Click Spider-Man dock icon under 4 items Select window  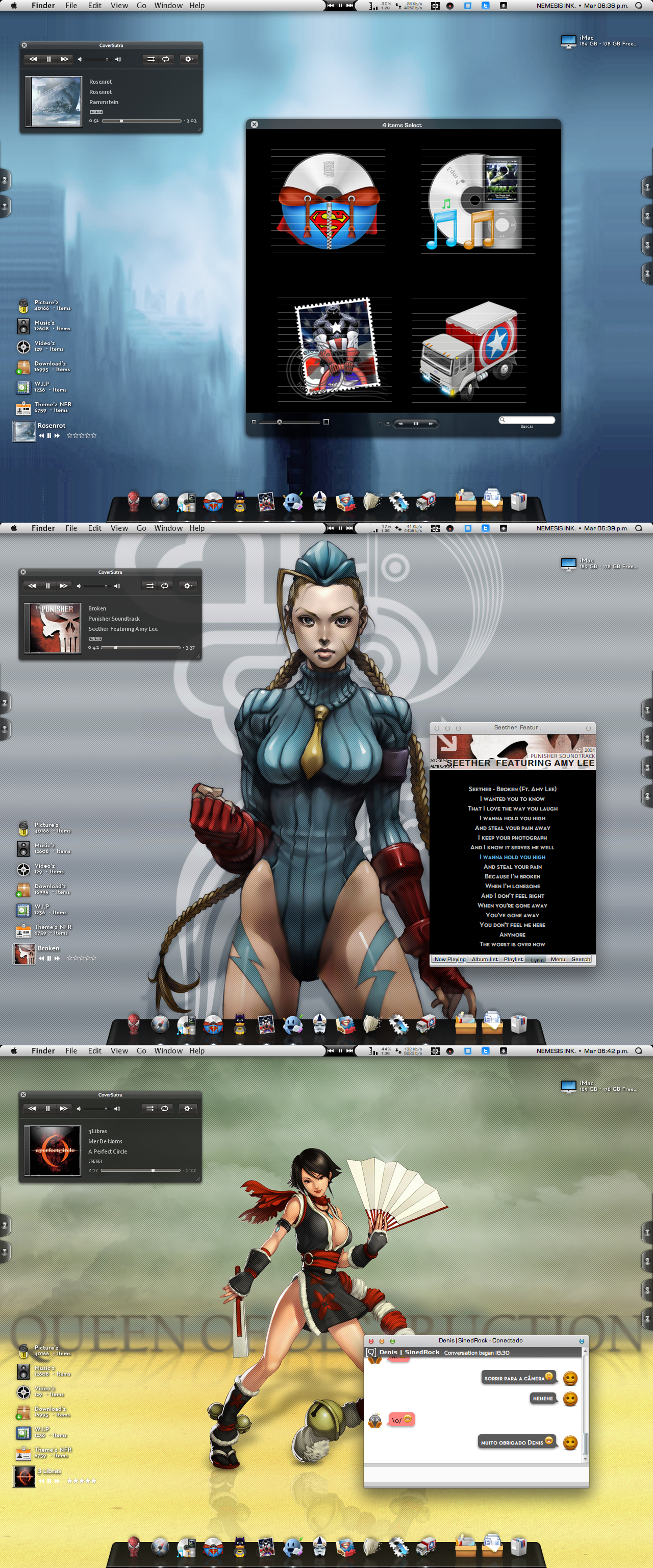(x=133, y=502)
